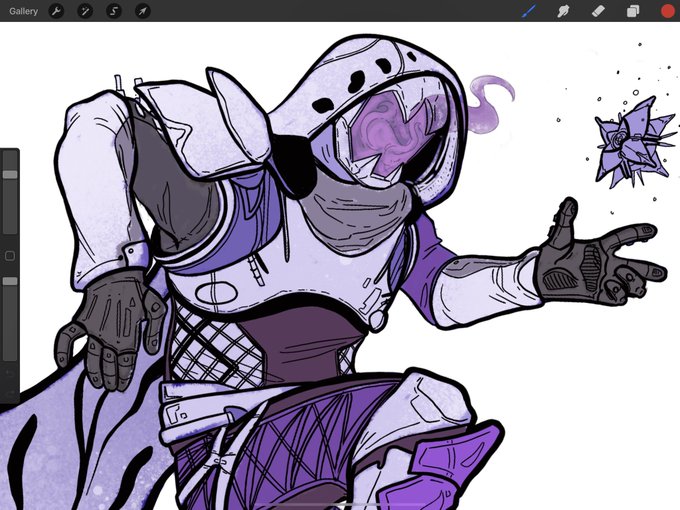Viewport: 680px width, 510px height.
Task: Tap the sidebar modify square button
Action: pos(10,256)
